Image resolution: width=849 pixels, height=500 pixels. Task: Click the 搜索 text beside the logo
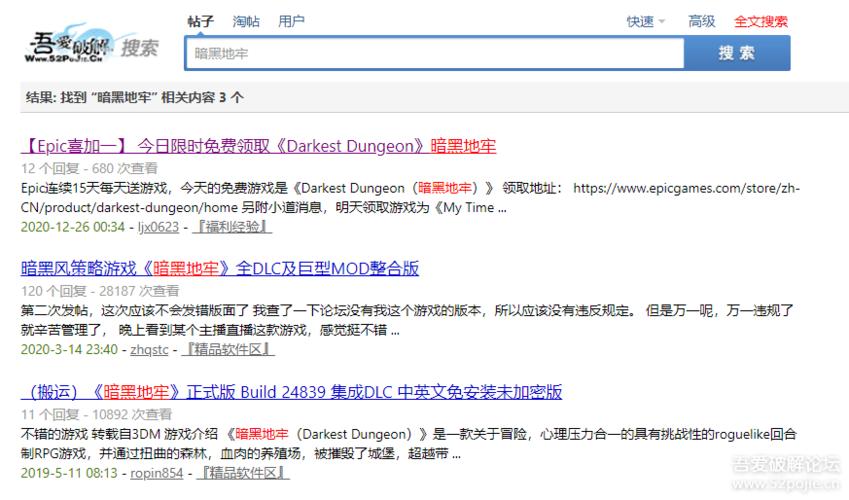(140, 48)
